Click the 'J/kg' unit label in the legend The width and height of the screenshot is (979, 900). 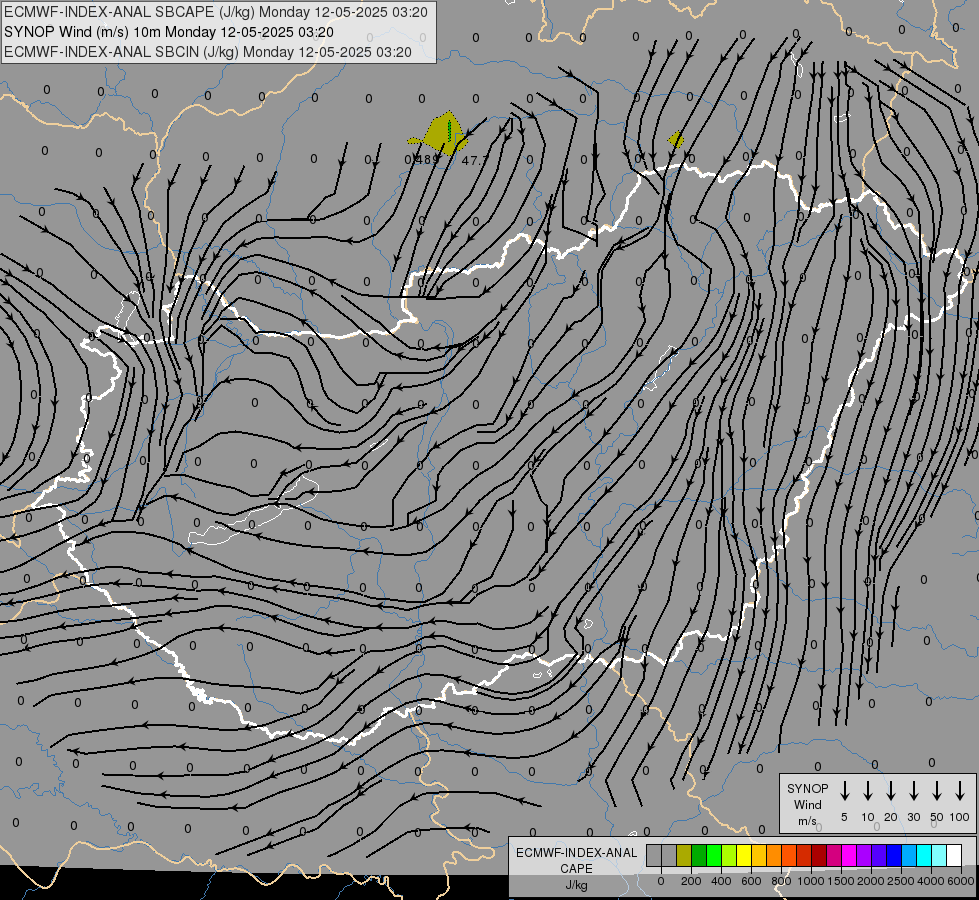pyautogui.click(x=576, y=885)
